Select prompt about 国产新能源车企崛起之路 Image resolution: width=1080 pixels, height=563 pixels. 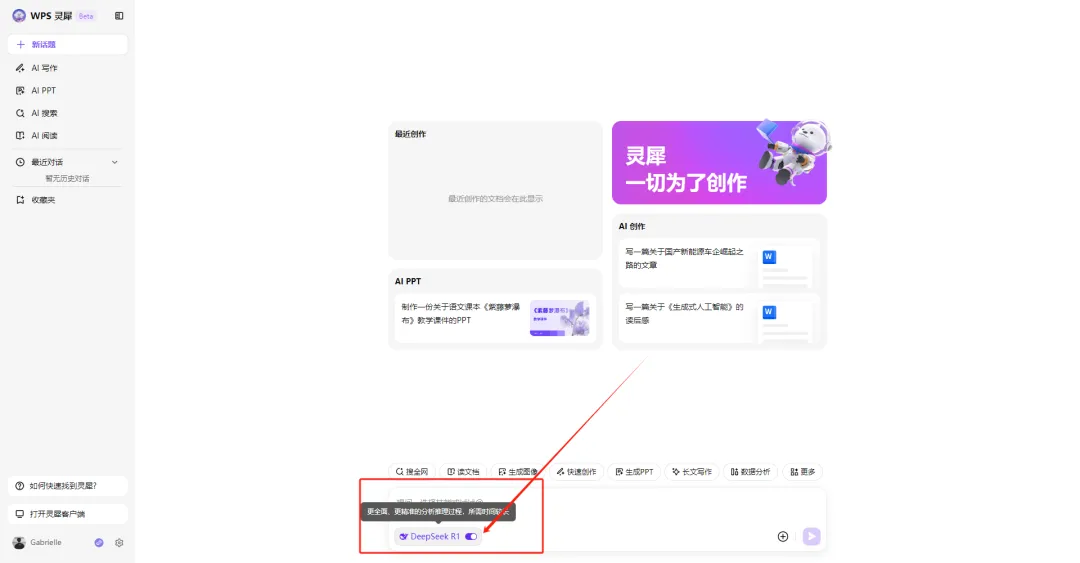tap(719, 263)
